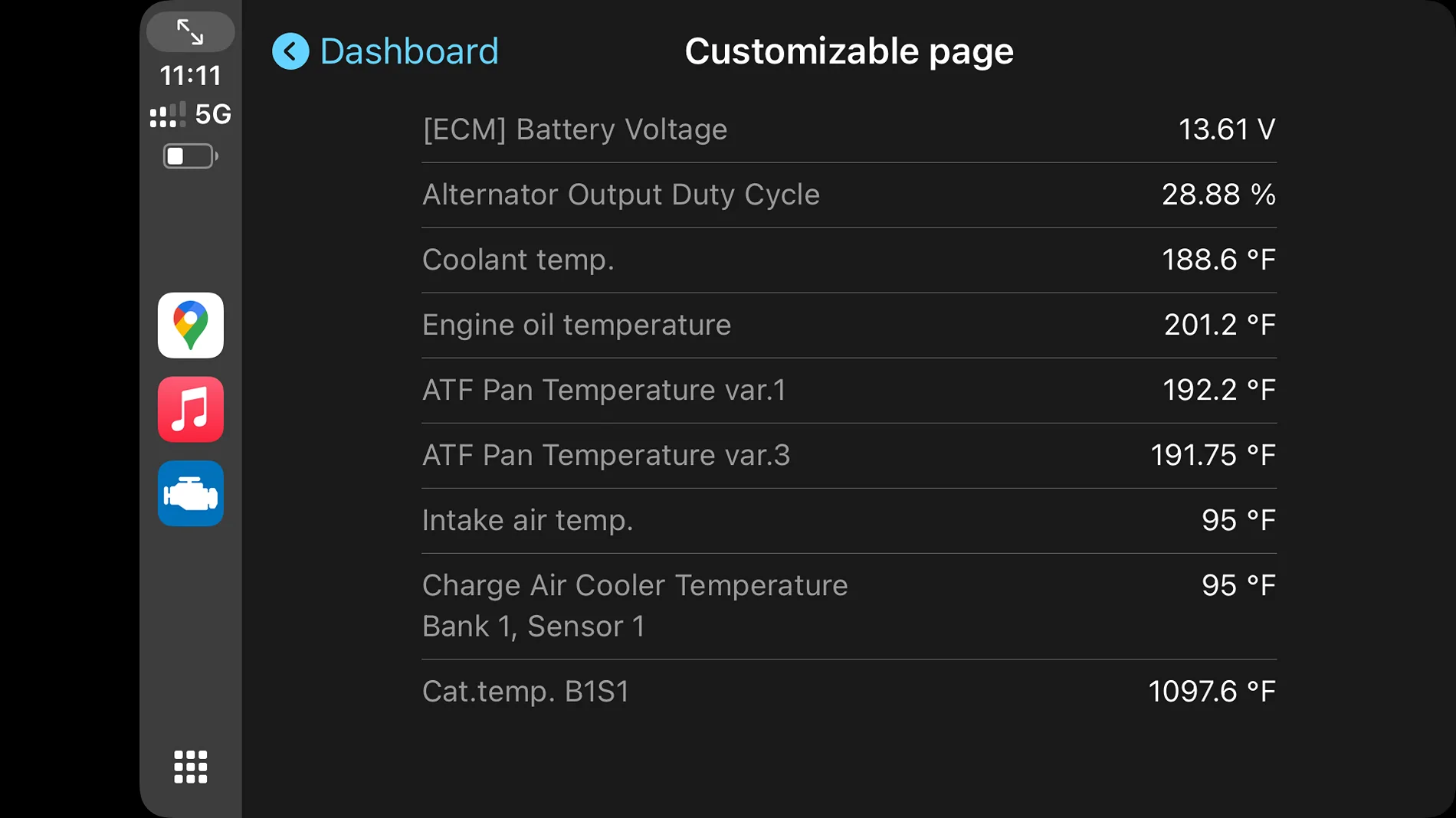Screen dimensions: 1456x818
Task: Tap the expand arrows icon at top
Action: (190, 32)
